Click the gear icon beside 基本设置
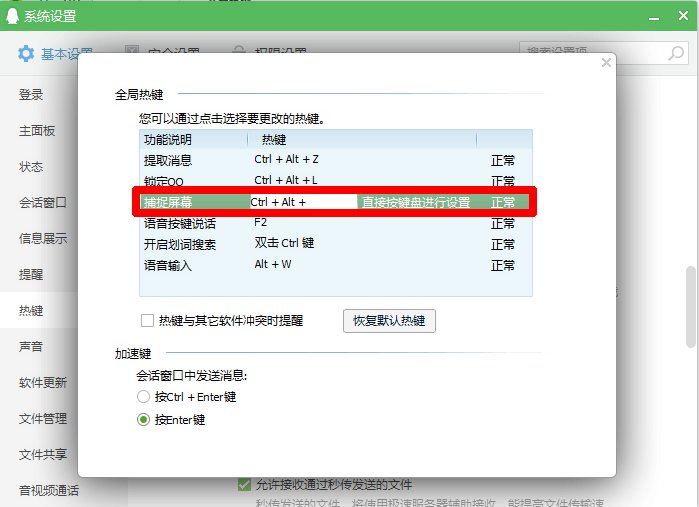699x507 pixels. click(26, 54)
